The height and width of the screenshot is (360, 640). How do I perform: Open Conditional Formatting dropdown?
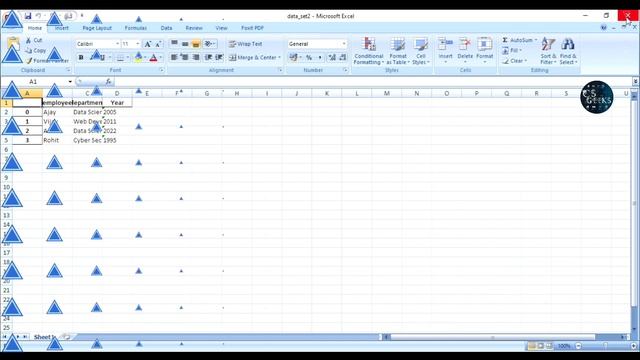click(x=369, y=51)
